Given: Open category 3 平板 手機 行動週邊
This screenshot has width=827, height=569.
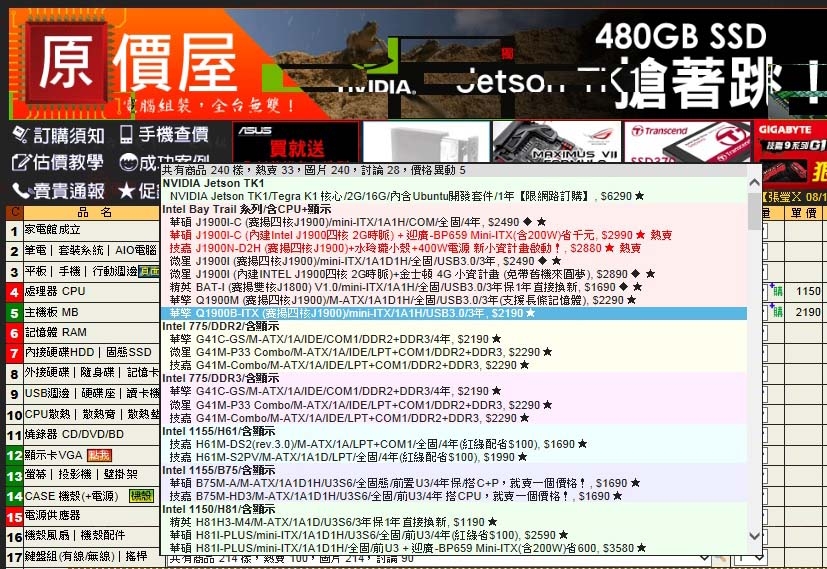Looking at the screenshot, I should [82, 271].
